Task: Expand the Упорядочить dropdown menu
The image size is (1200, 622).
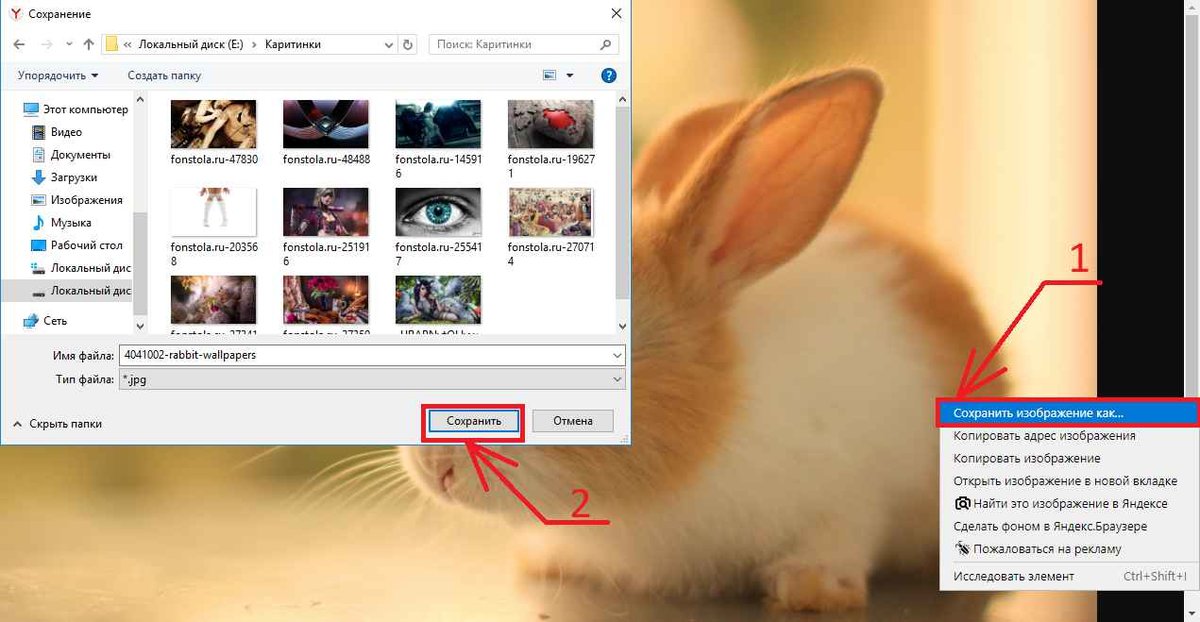Action: point(58,75)
